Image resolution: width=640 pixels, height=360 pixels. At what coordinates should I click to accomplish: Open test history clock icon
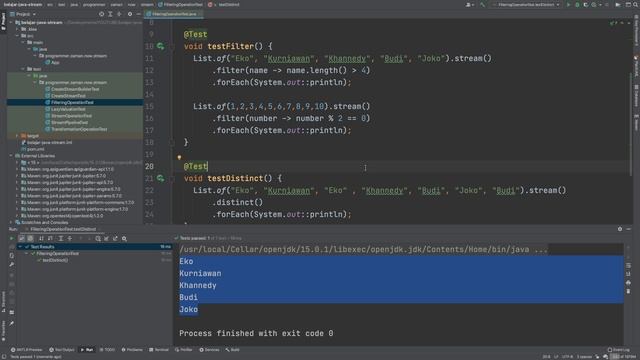click(x=98, y=238)
